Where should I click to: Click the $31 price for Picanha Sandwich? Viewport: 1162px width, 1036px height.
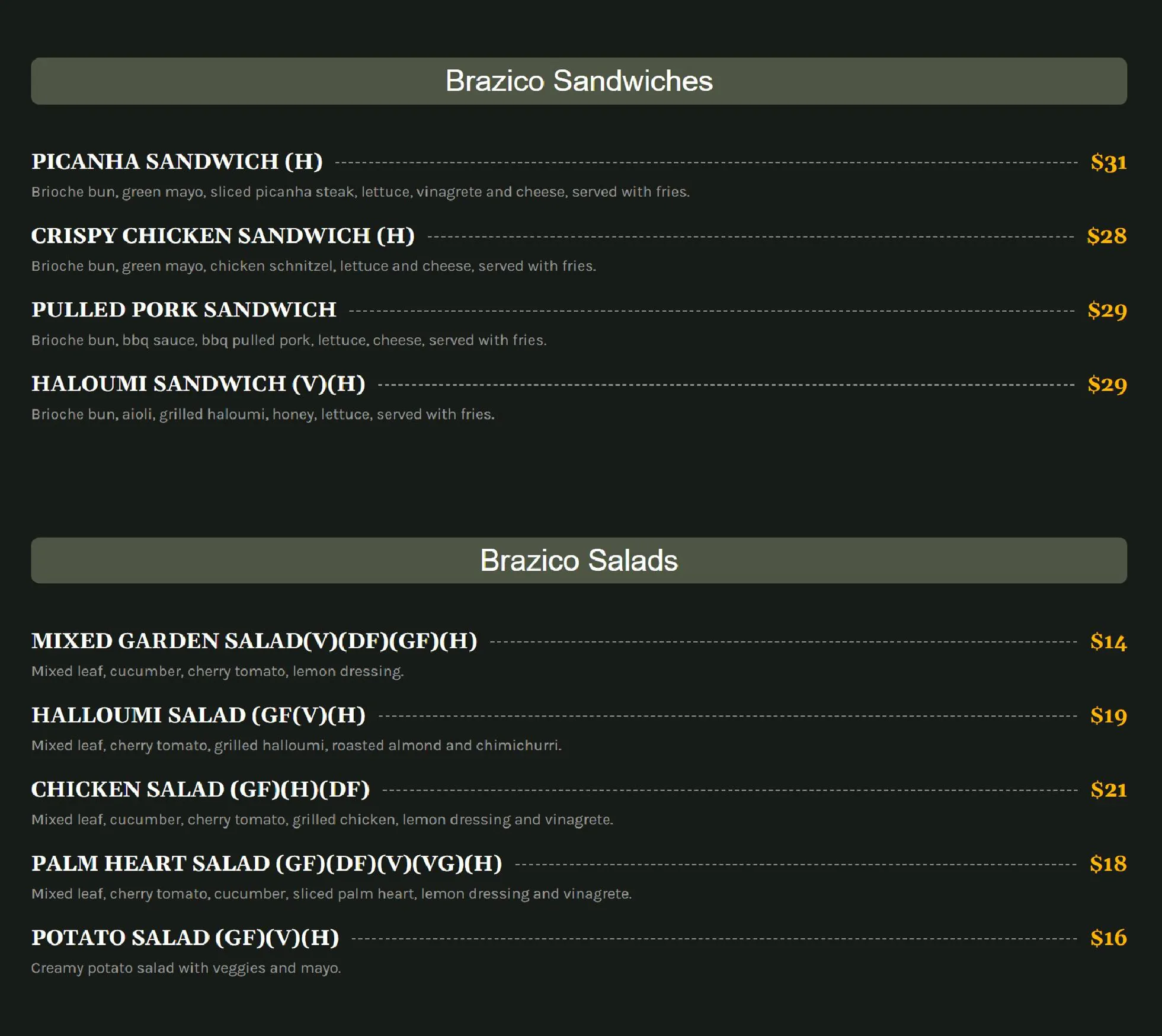pos(1109,162)
